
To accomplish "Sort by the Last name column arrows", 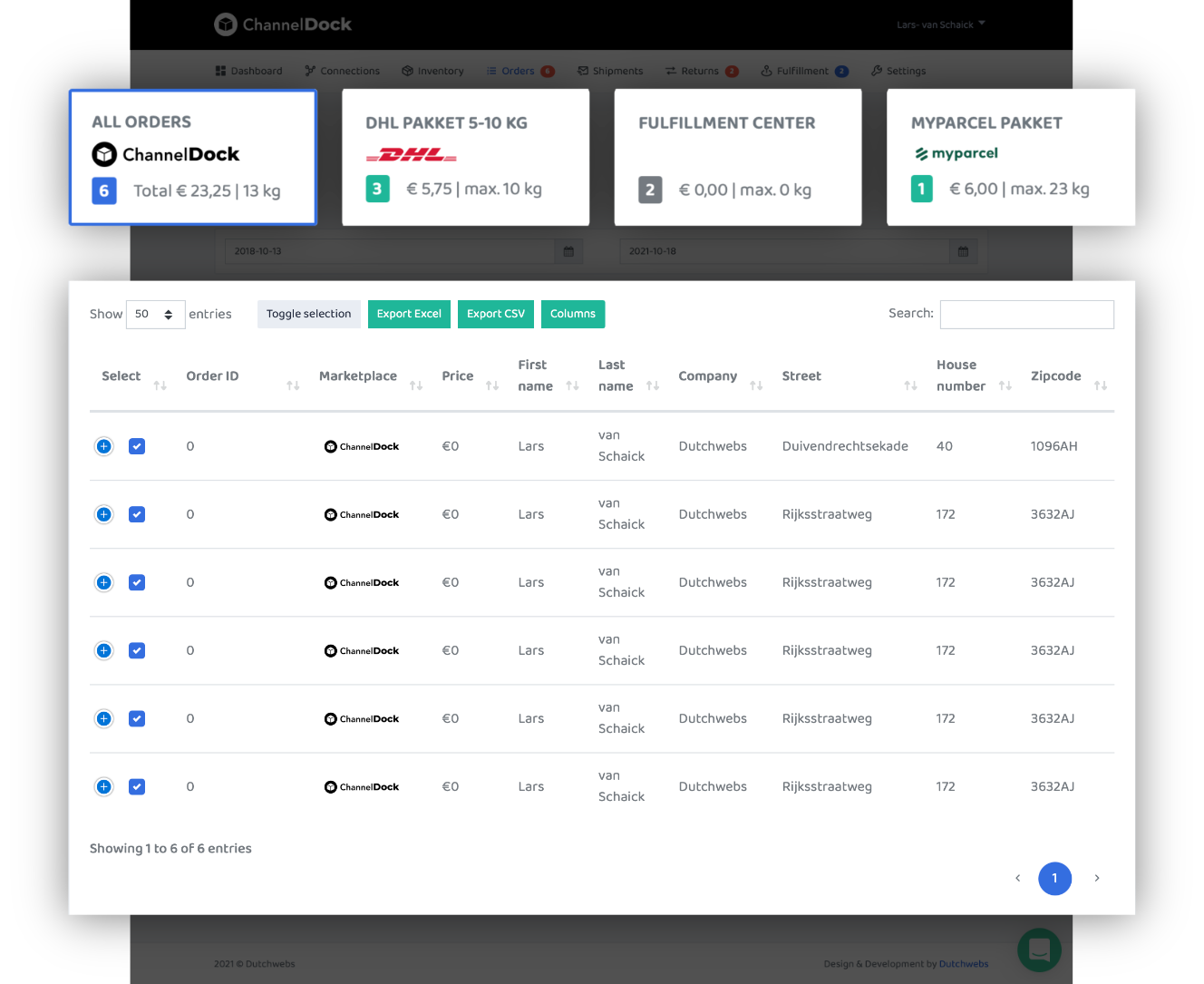I will (653, 386).
